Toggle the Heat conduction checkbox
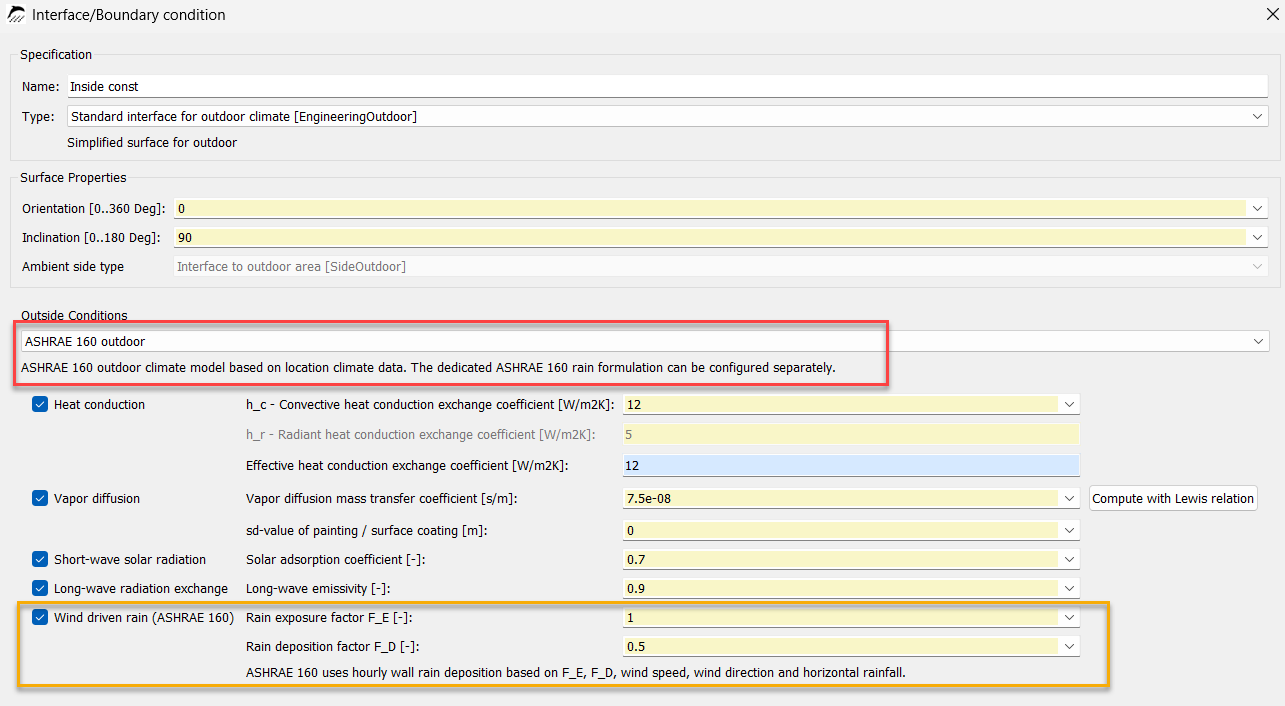Image resolution: width=1285 pixels, height=706 pixels. point(40,405)
